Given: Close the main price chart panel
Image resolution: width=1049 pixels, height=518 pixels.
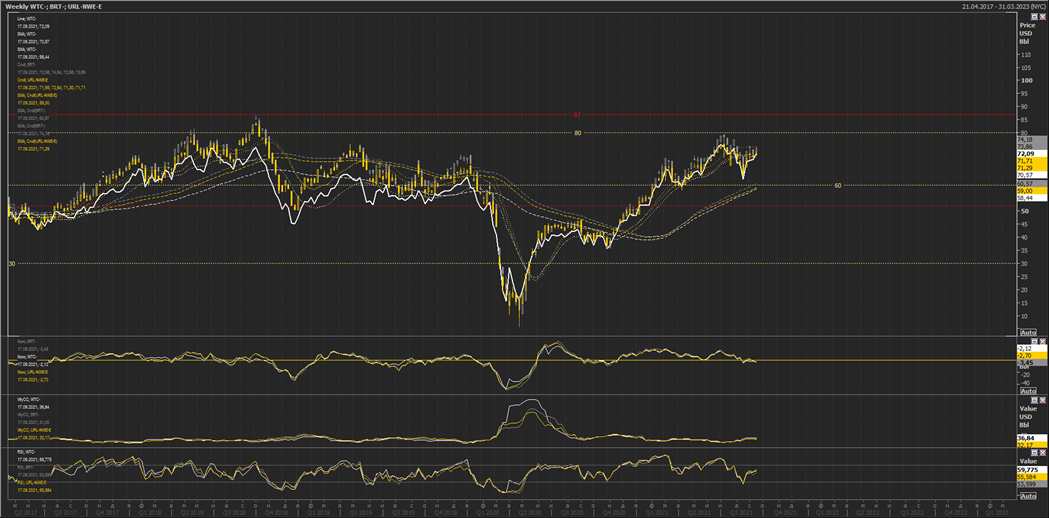Looking at the screenshot, I should [1042, 17].
